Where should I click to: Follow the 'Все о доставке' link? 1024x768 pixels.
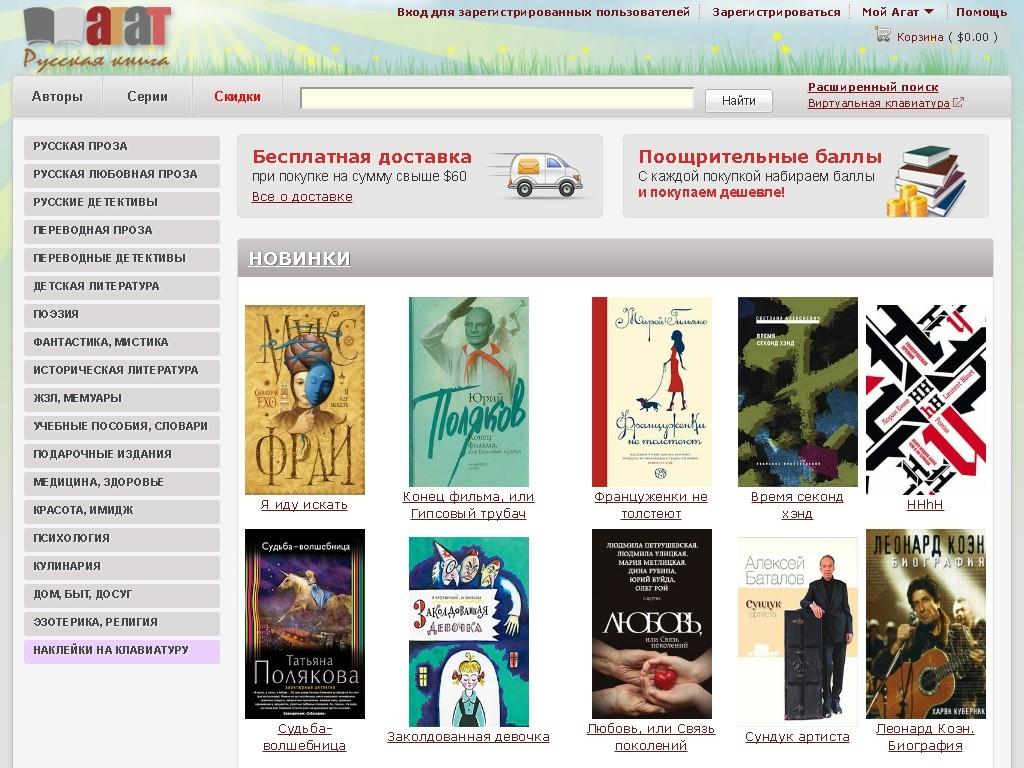302,197
